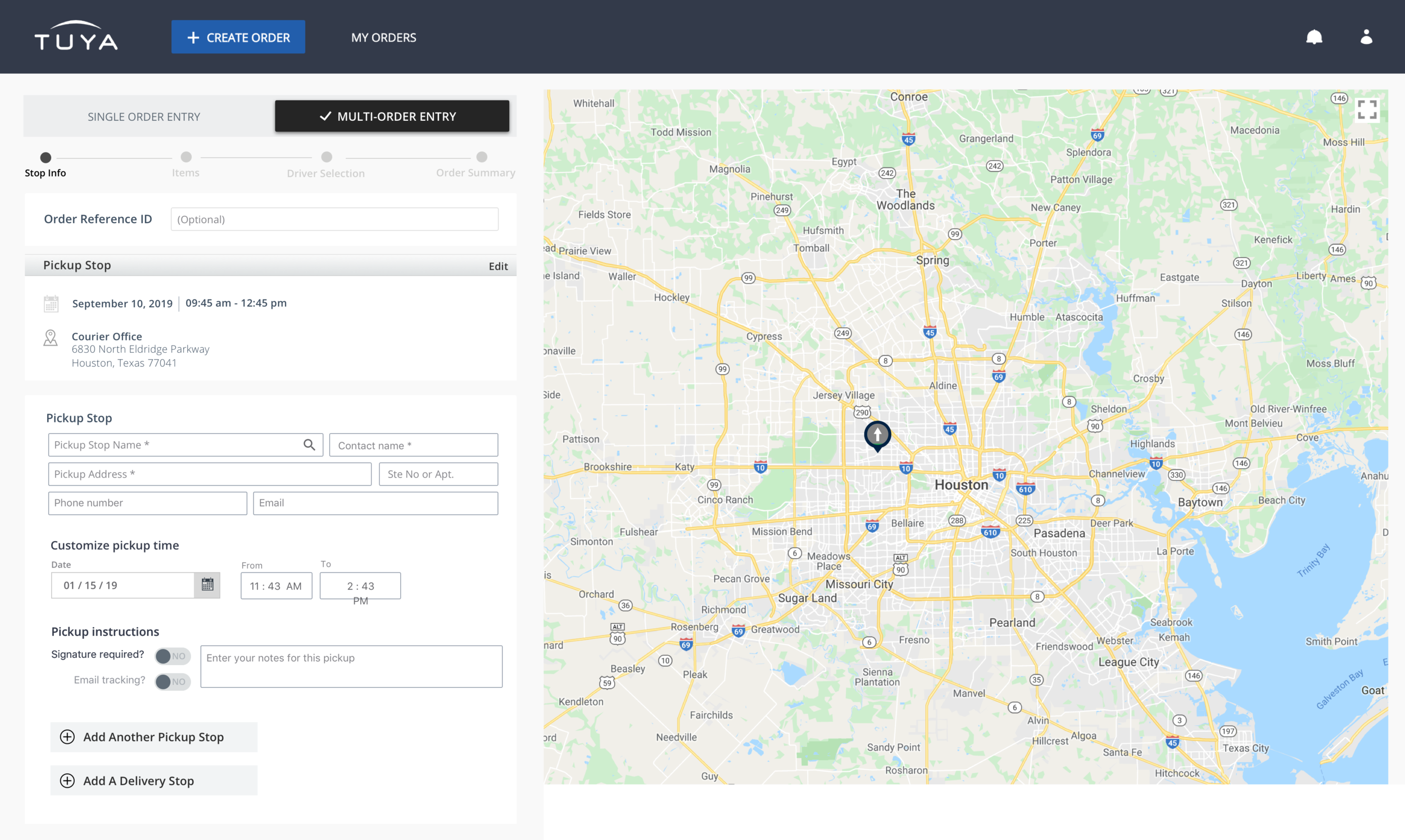
Task: Click the pickup notes text area
Action: click(352, 667)
